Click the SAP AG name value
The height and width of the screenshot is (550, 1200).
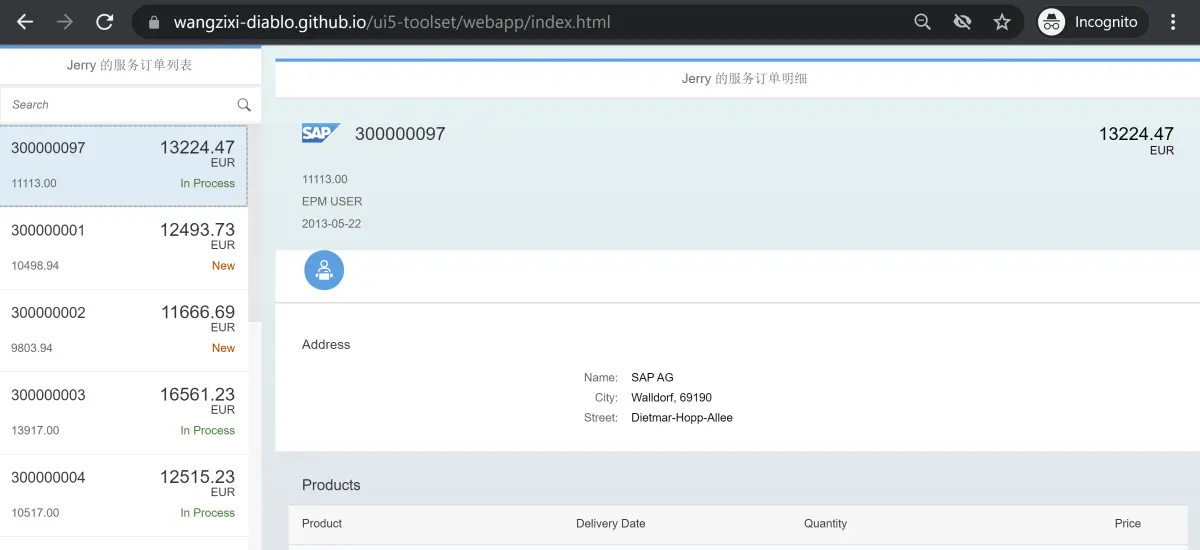pyautogui.click(x=652, y=378)
